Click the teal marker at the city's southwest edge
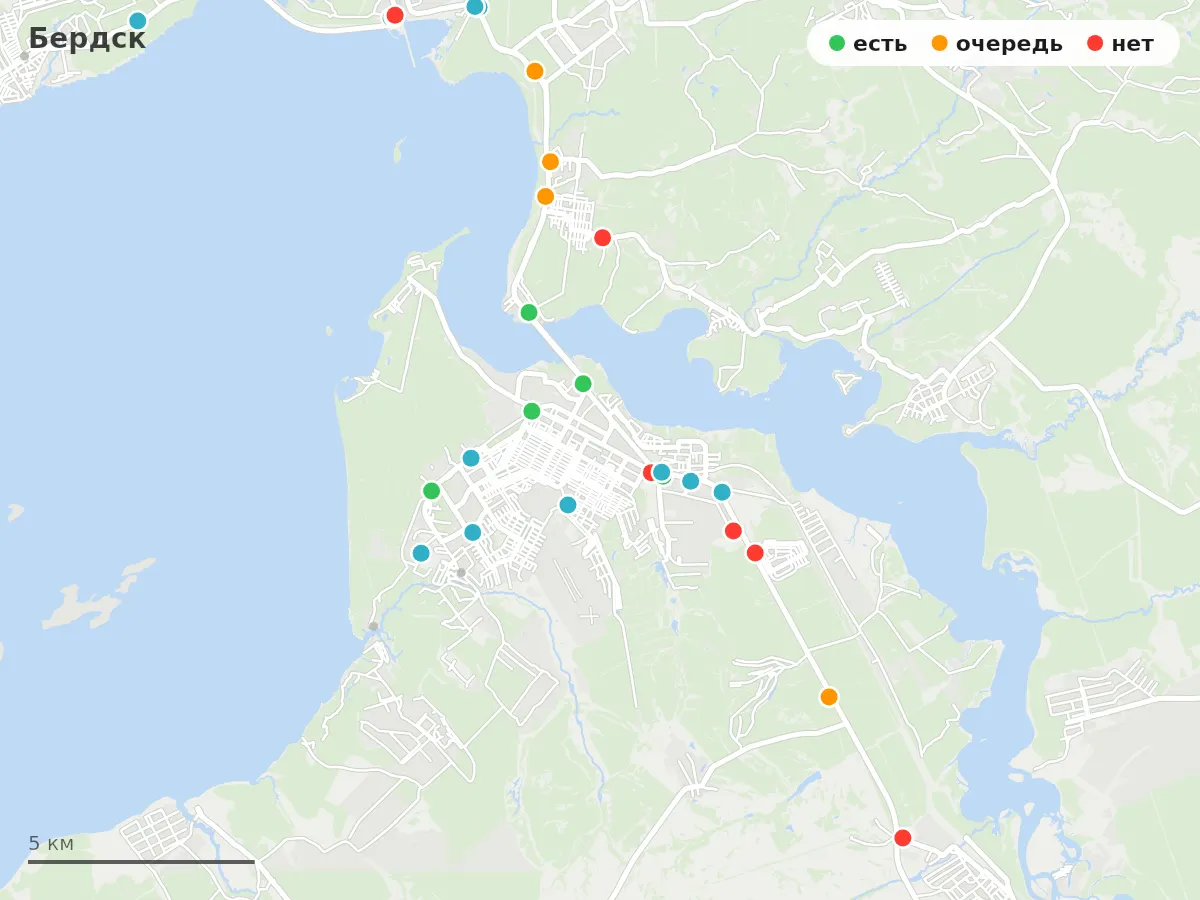The height and width of the screenshot is (900, 1200). tap(421, 553)
